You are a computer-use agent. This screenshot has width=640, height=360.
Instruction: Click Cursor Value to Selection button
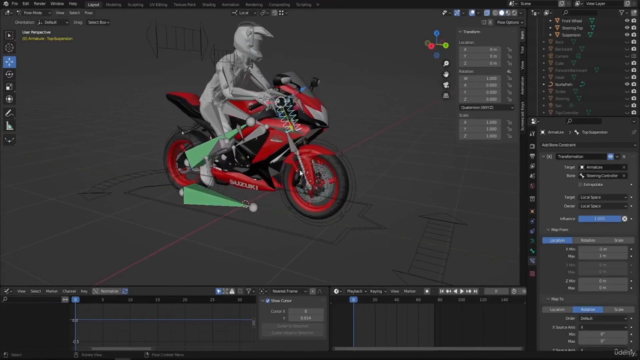[293, 333]
